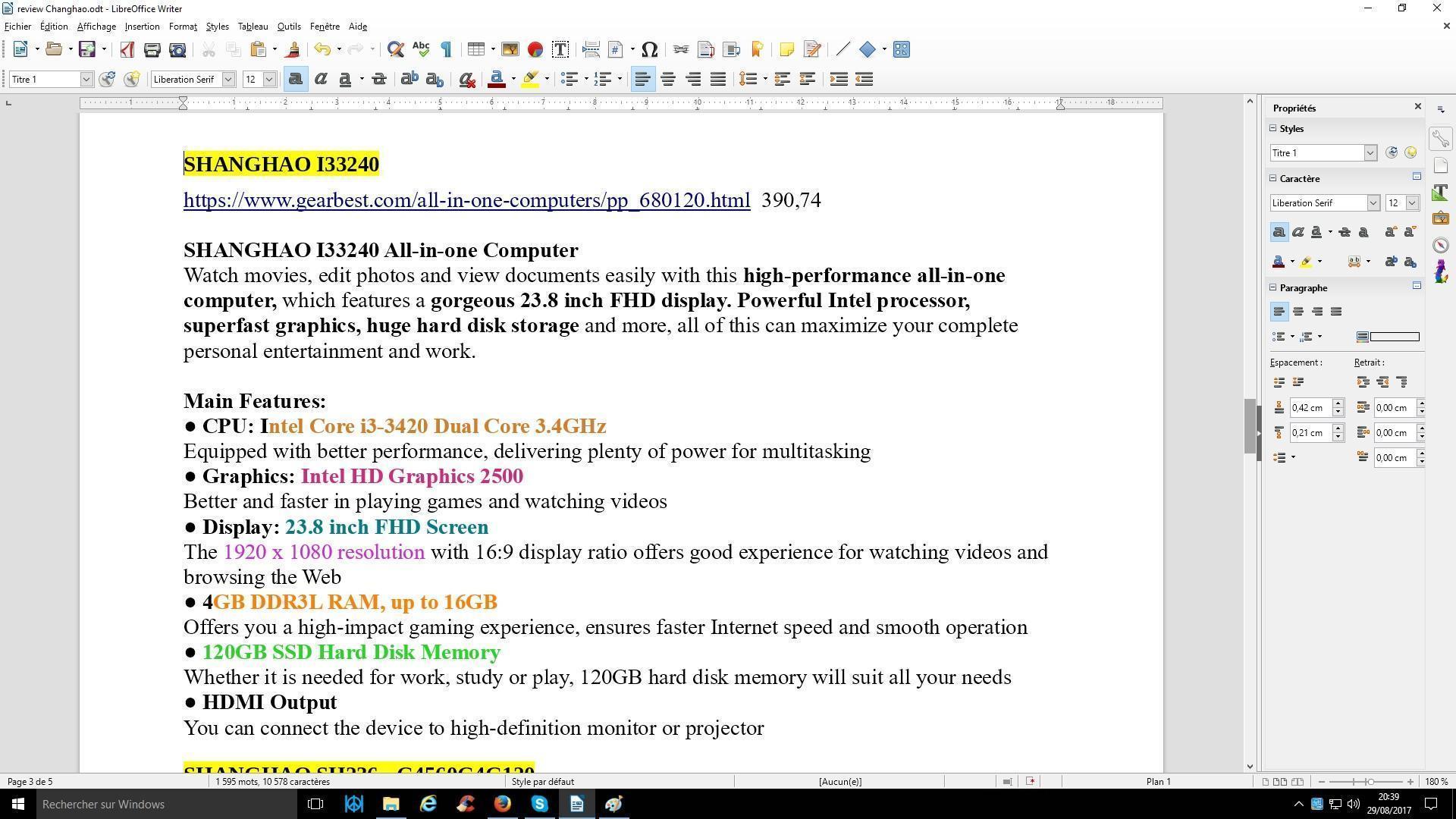Click the Clone Formatting paintbrush icon
This screenshot has height=819, width=1456.
point(293,50)
